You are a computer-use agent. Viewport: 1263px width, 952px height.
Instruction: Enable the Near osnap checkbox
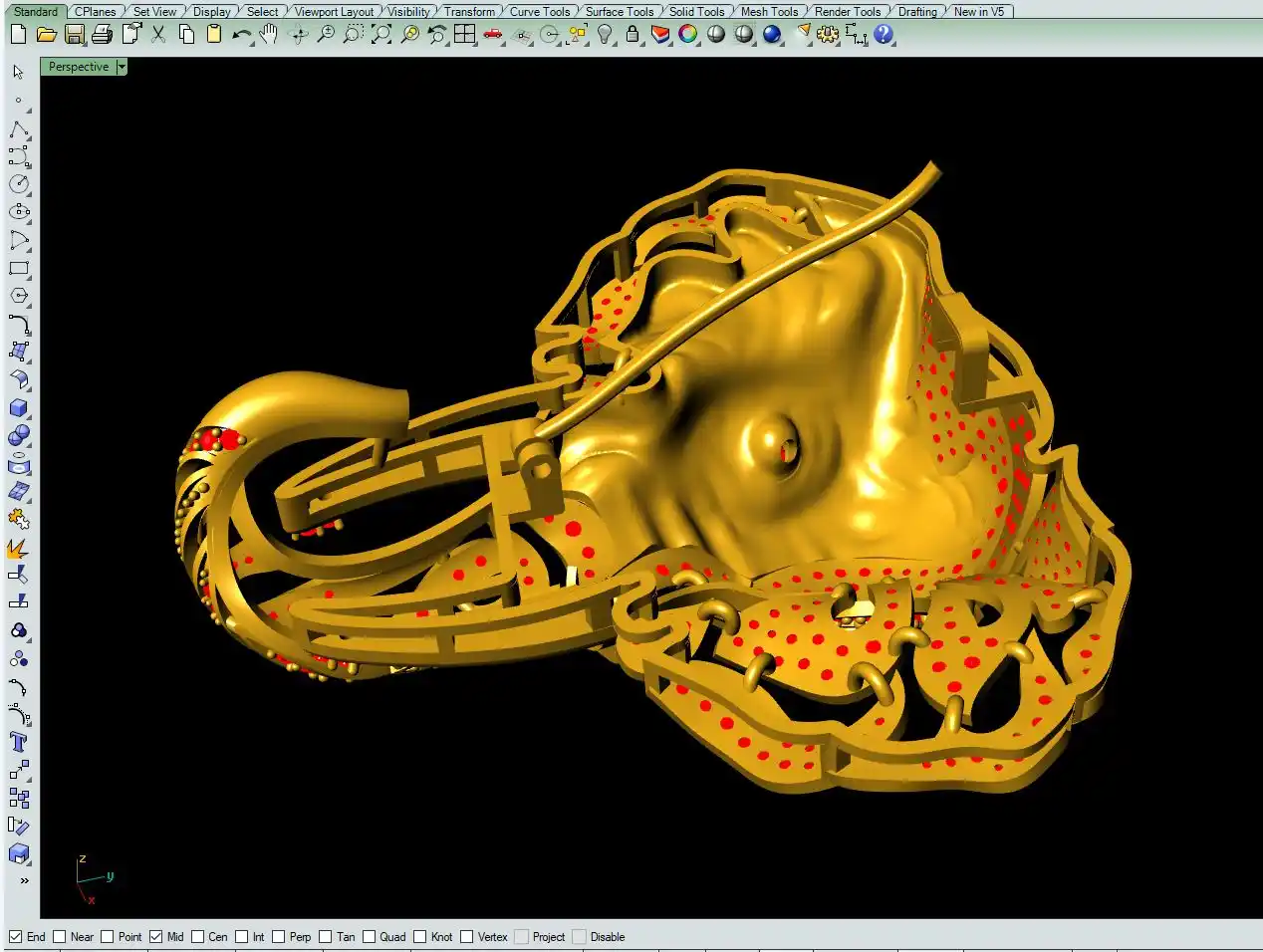60,937
